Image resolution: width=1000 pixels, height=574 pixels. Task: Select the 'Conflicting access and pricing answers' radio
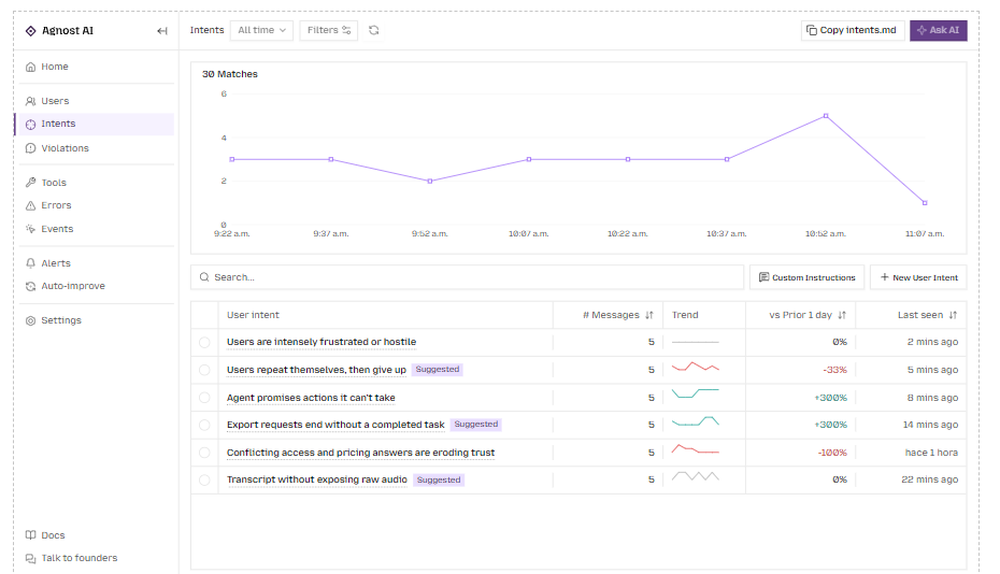[204, 453]
